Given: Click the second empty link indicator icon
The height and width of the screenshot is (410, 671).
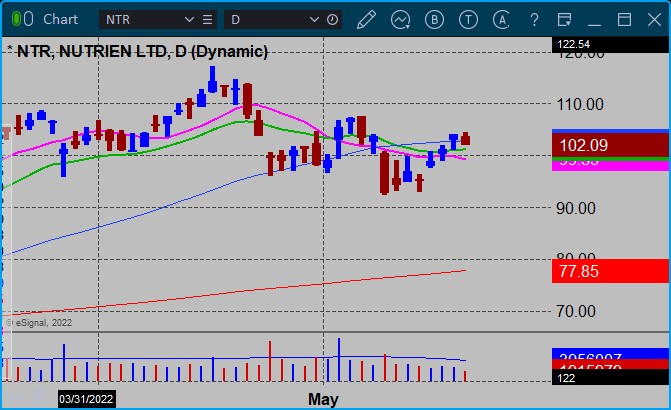Looking at the screenshot, I should pyautogui.click(x=28, y=19).
